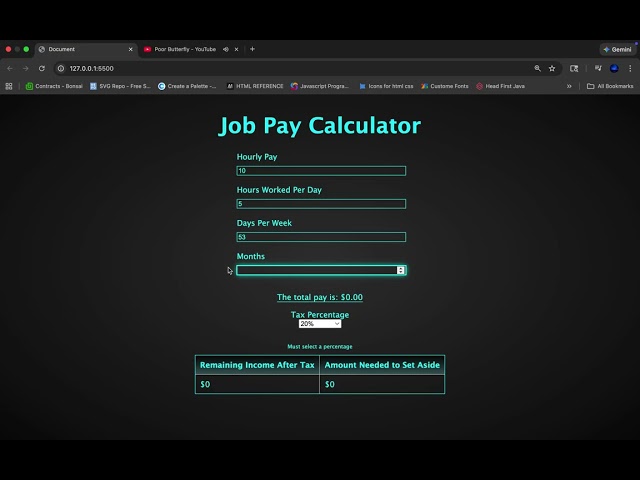Open the apps grid icon in bookmarks bar
The height and width of the screenshot is (480, 640).
9,86
